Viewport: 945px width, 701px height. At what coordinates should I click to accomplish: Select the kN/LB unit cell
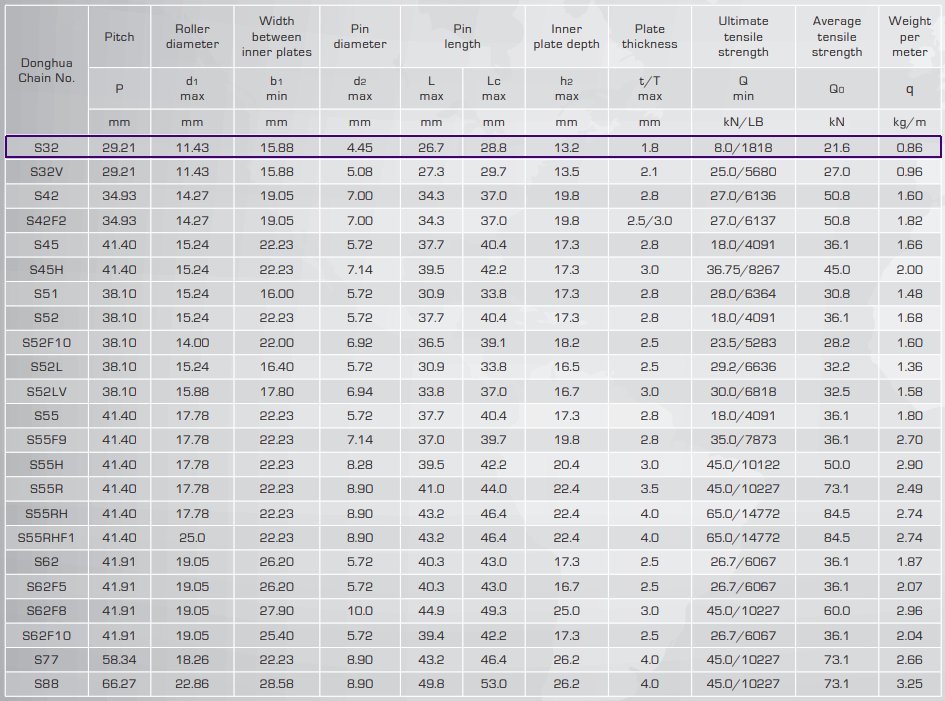coord(743,122)
